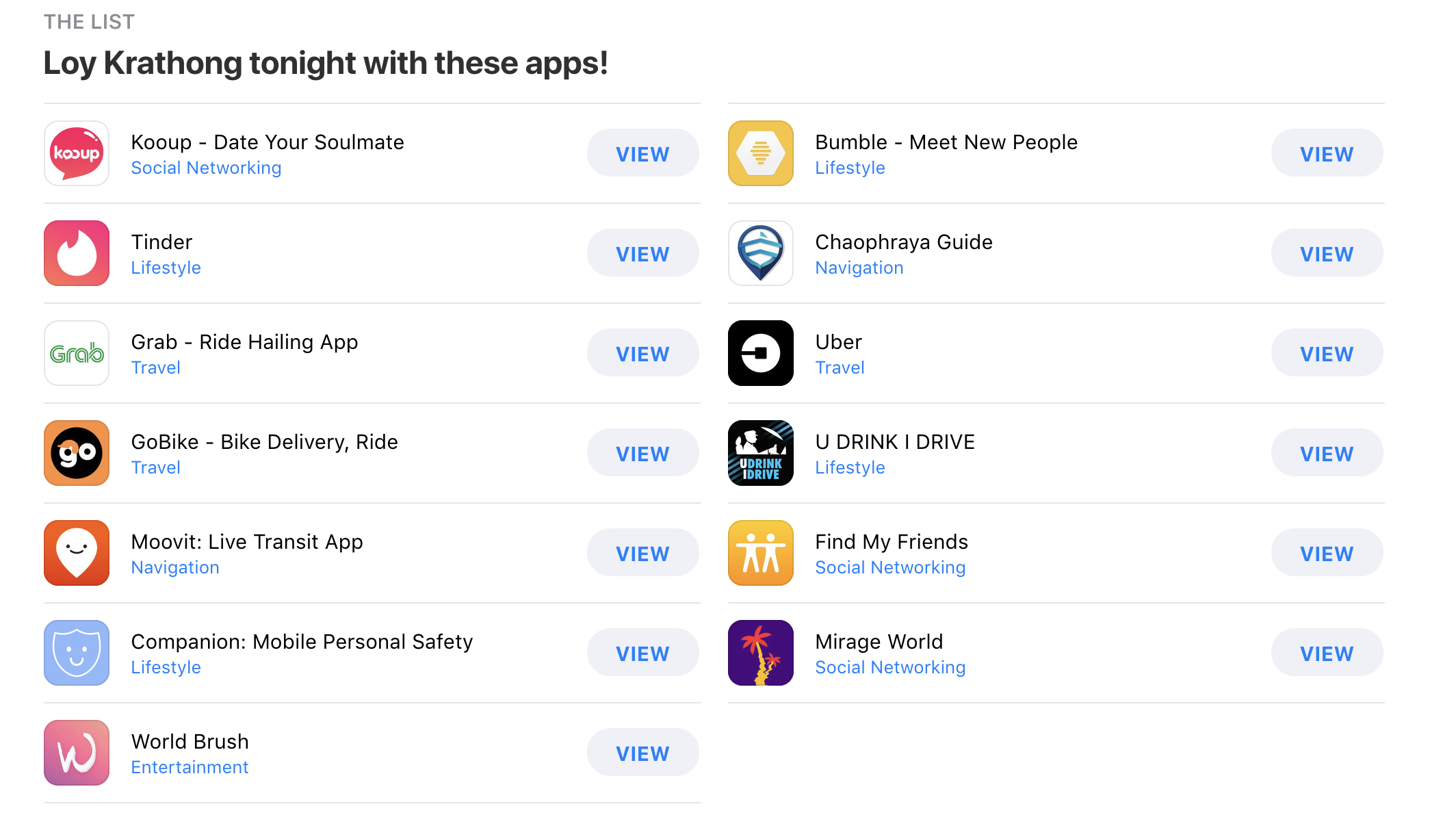Click the Mirage World palm tree icon
1456x828 pixels.
click(761, 653)
